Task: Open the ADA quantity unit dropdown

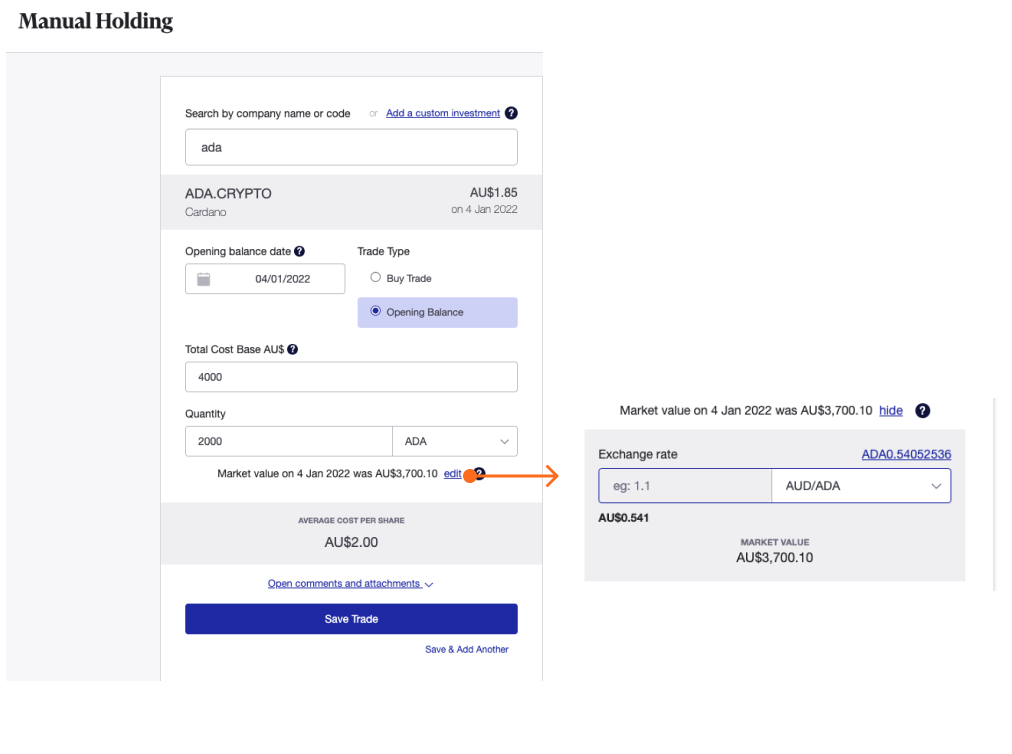Action: point(455,441)
